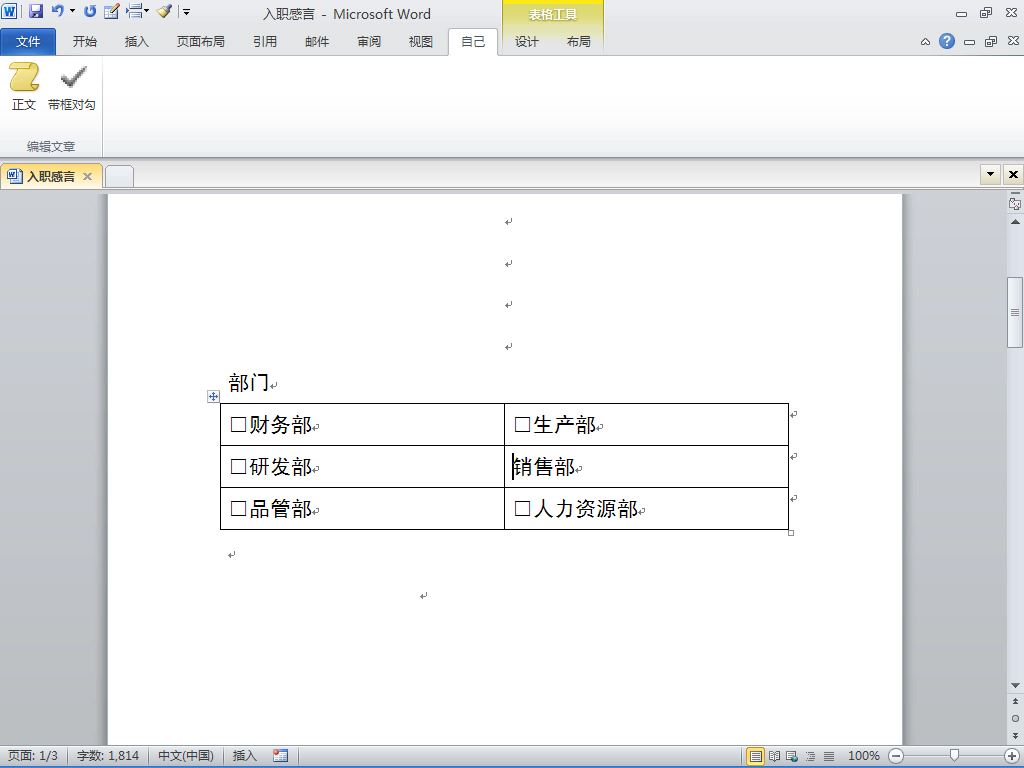The image size is (1024, 768).
Task: Undo the last action
Action: pos(57,11)
